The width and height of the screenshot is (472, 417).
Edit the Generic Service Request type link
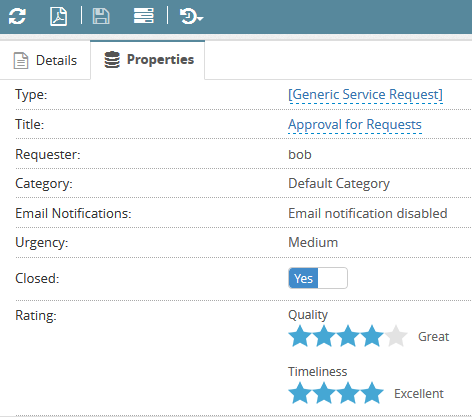coord(365,95)
